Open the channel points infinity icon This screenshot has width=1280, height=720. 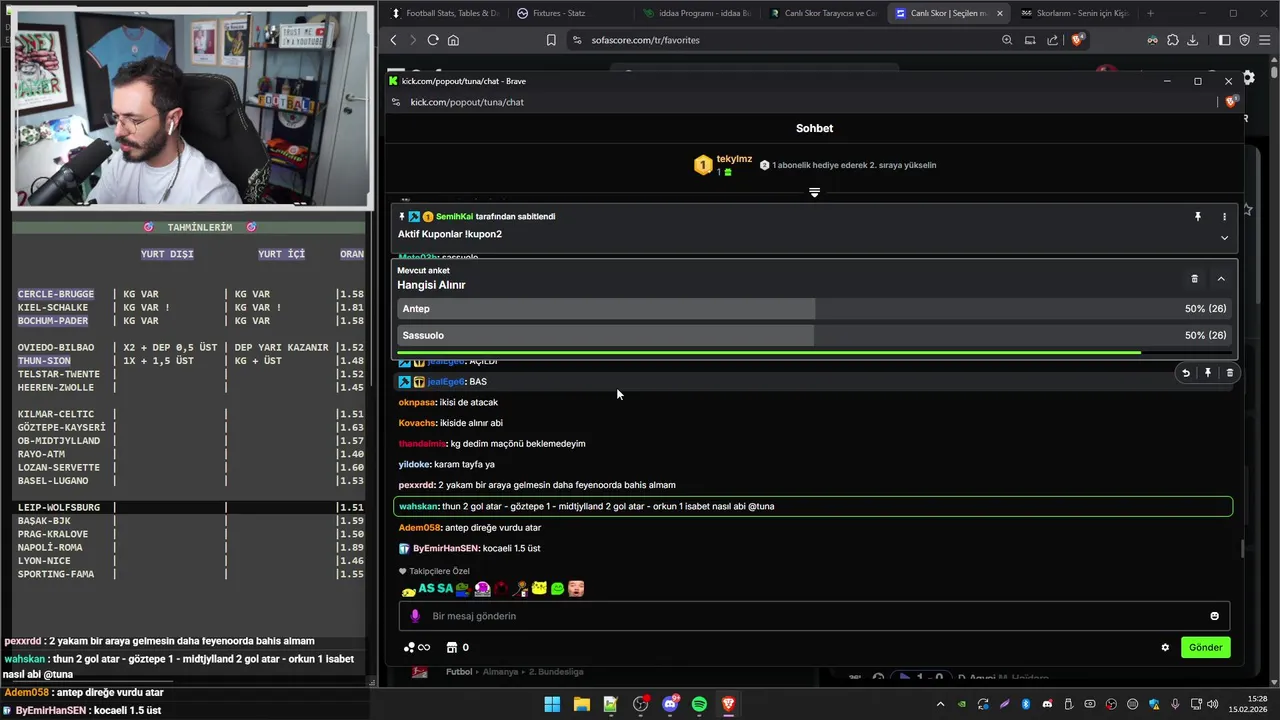(x=416, y=647)
